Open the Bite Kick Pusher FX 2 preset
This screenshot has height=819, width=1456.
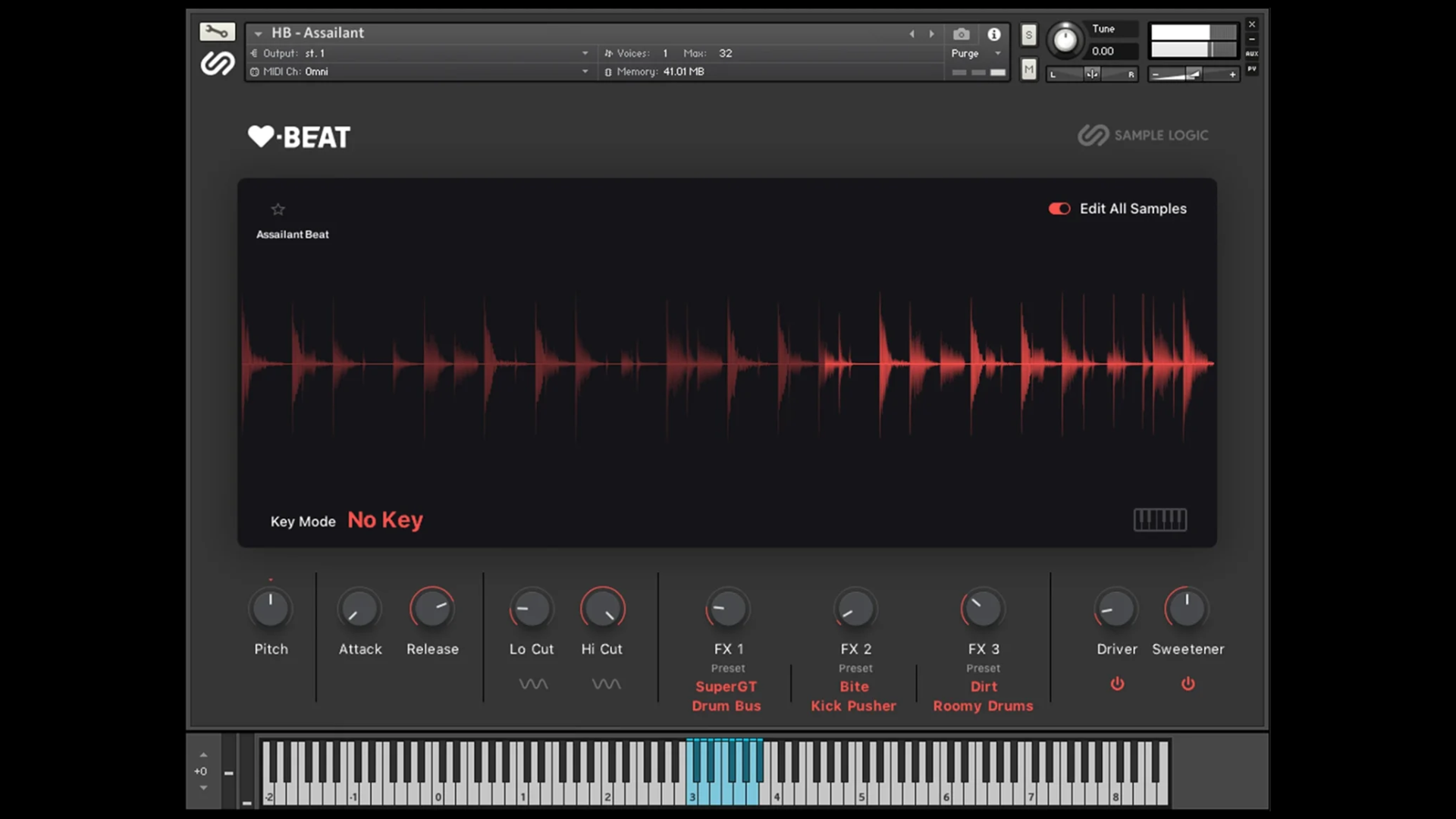pos(853,695)
